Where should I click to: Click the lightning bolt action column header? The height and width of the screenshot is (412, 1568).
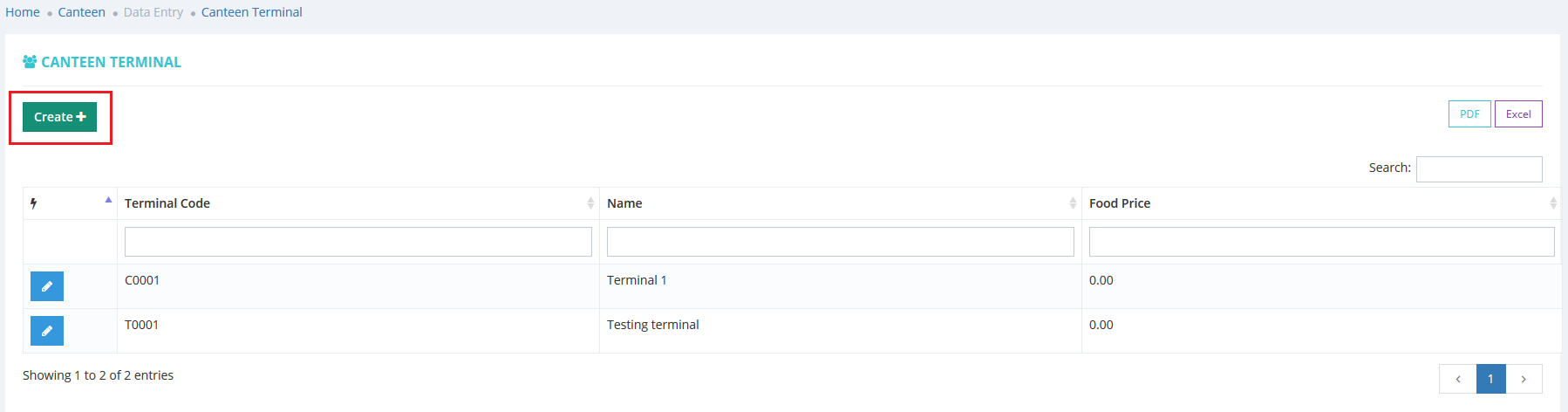tap(34, 203)
